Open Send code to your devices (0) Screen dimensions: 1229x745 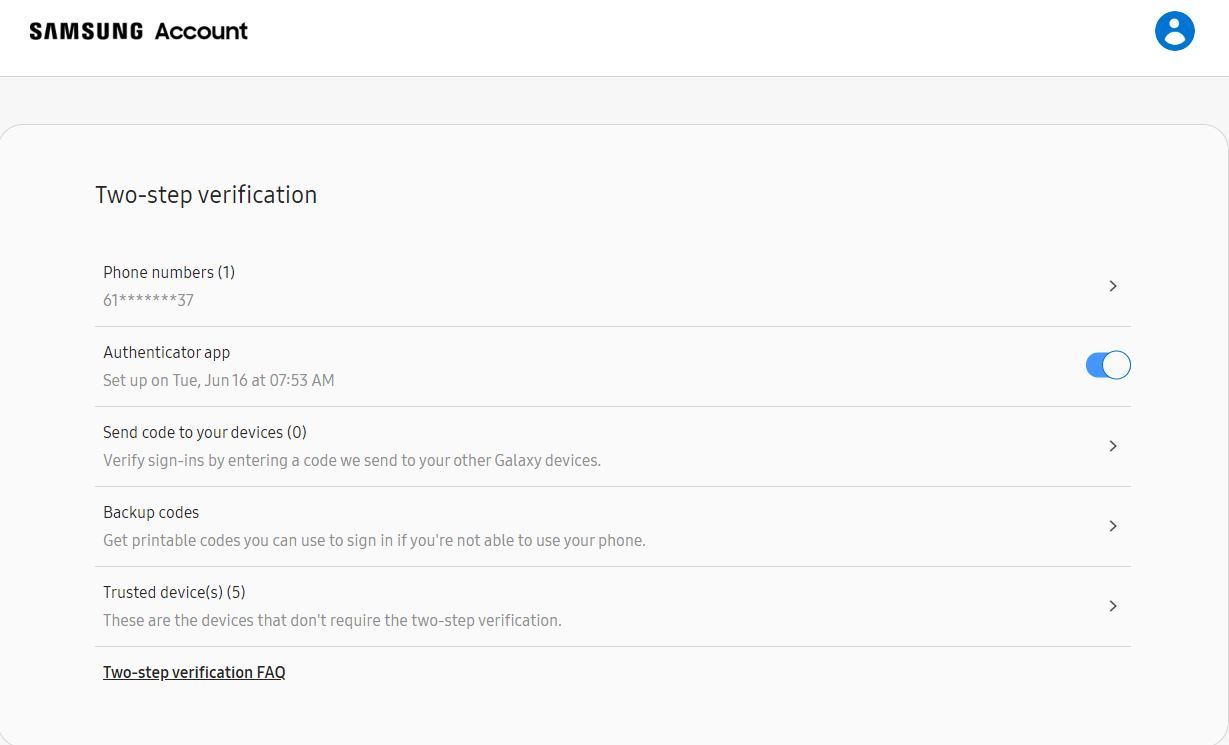tap(205, 432)
